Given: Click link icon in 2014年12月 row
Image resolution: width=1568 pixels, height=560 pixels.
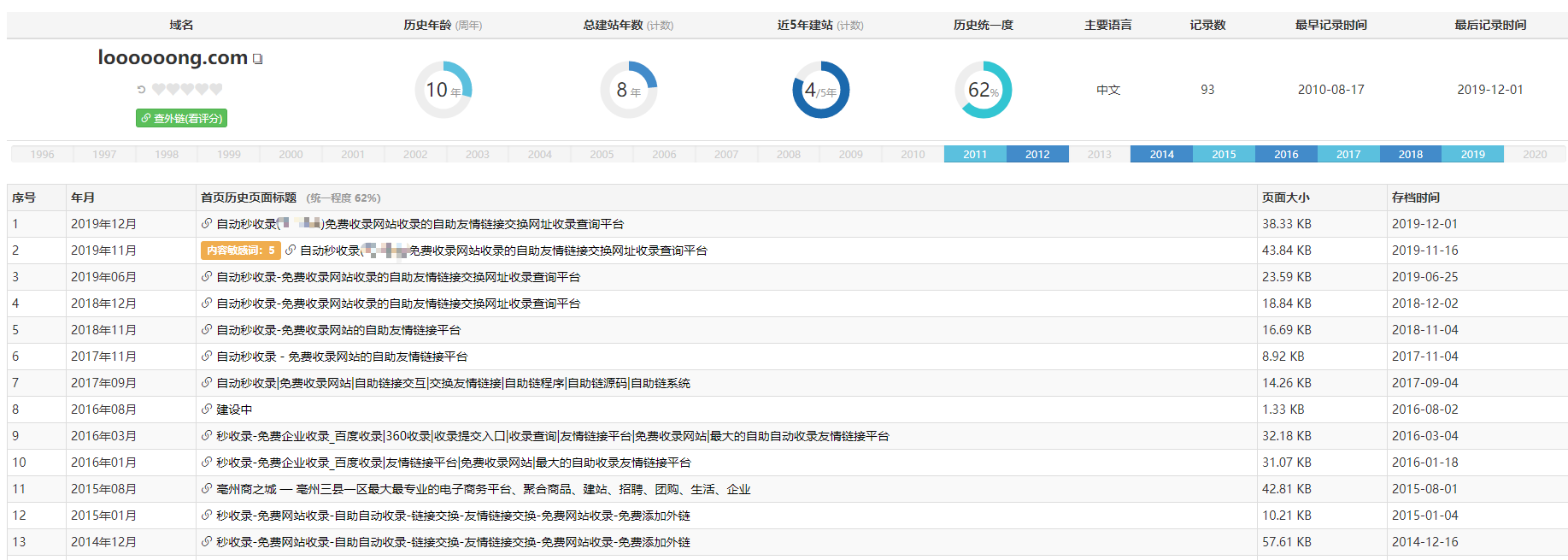Looking at the screenshot, I should 207,542.
